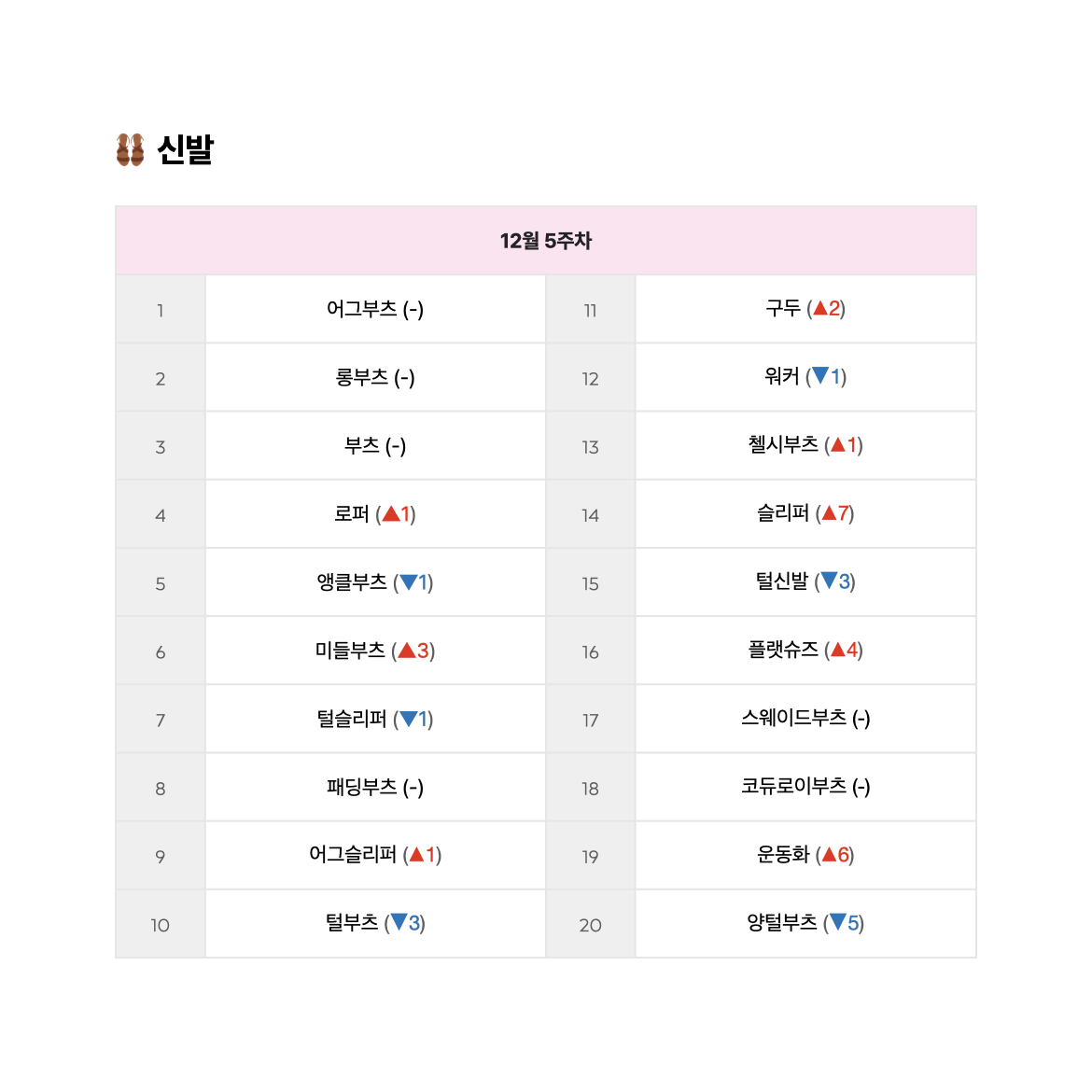Click the red up arrow beside 구두
The width and height of the screenshot is (1092, 1092).
point(820,308)
